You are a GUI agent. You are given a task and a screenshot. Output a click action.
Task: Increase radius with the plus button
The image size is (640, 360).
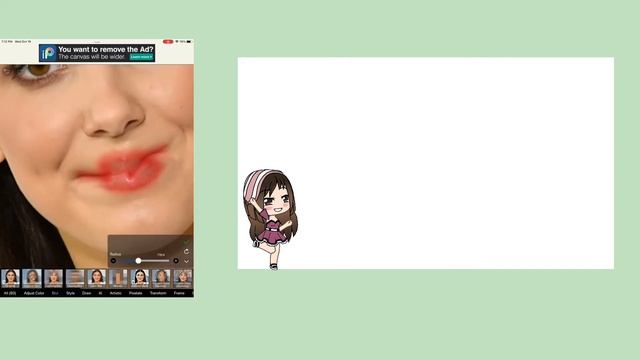coord(176,260)
